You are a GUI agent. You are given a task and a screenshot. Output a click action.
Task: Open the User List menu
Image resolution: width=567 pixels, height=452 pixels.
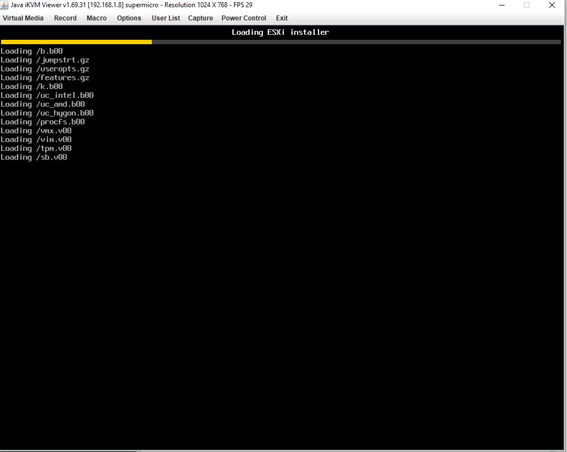coord(166,18)
